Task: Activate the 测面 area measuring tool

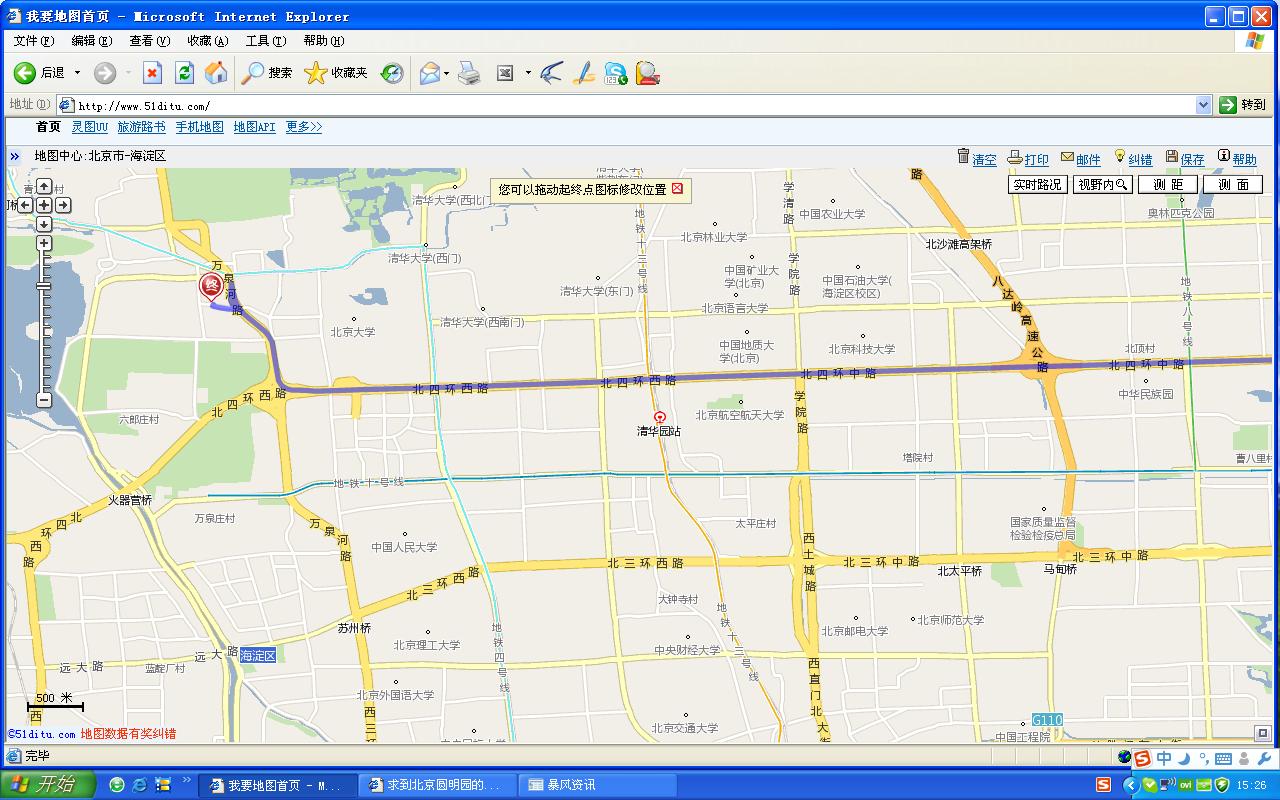Action: pyautogui.click(x=1233, y=185)
